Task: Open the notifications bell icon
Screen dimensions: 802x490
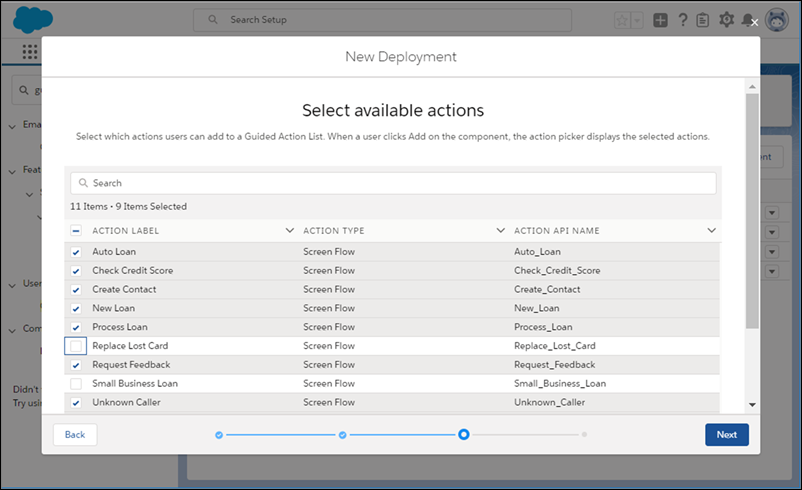Action: click(747, 20)
